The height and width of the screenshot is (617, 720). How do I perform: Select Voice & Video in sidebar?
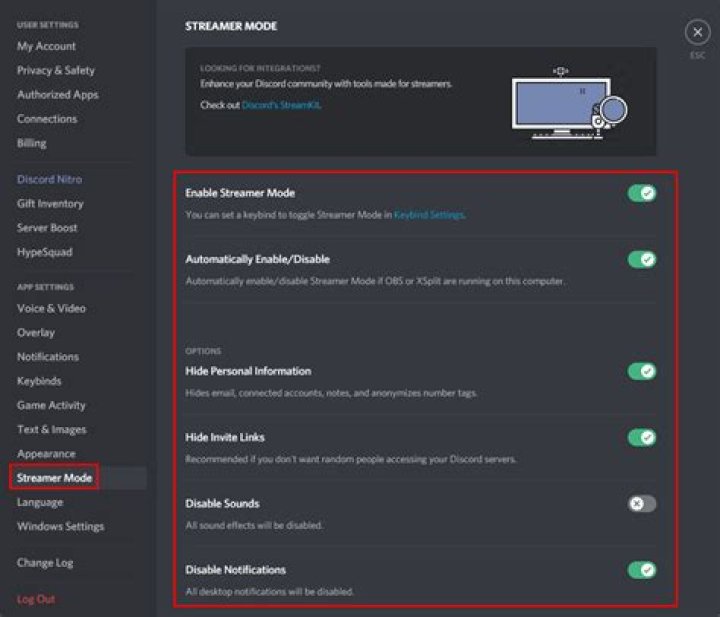pos(51,308)
